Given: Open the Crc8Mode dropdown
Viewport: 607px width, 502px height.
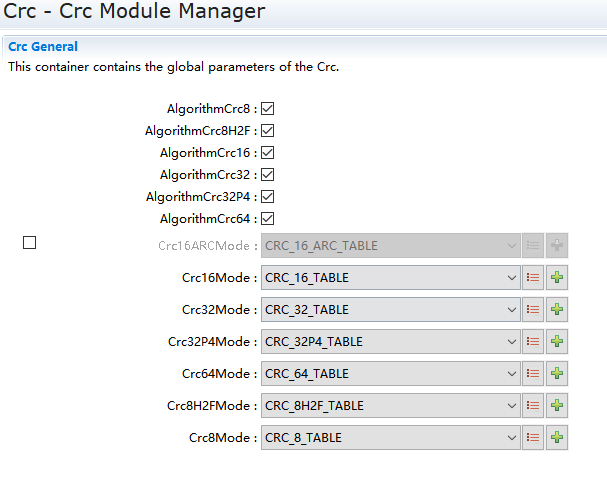Looking at the screenshot, I should coord(391,438).
